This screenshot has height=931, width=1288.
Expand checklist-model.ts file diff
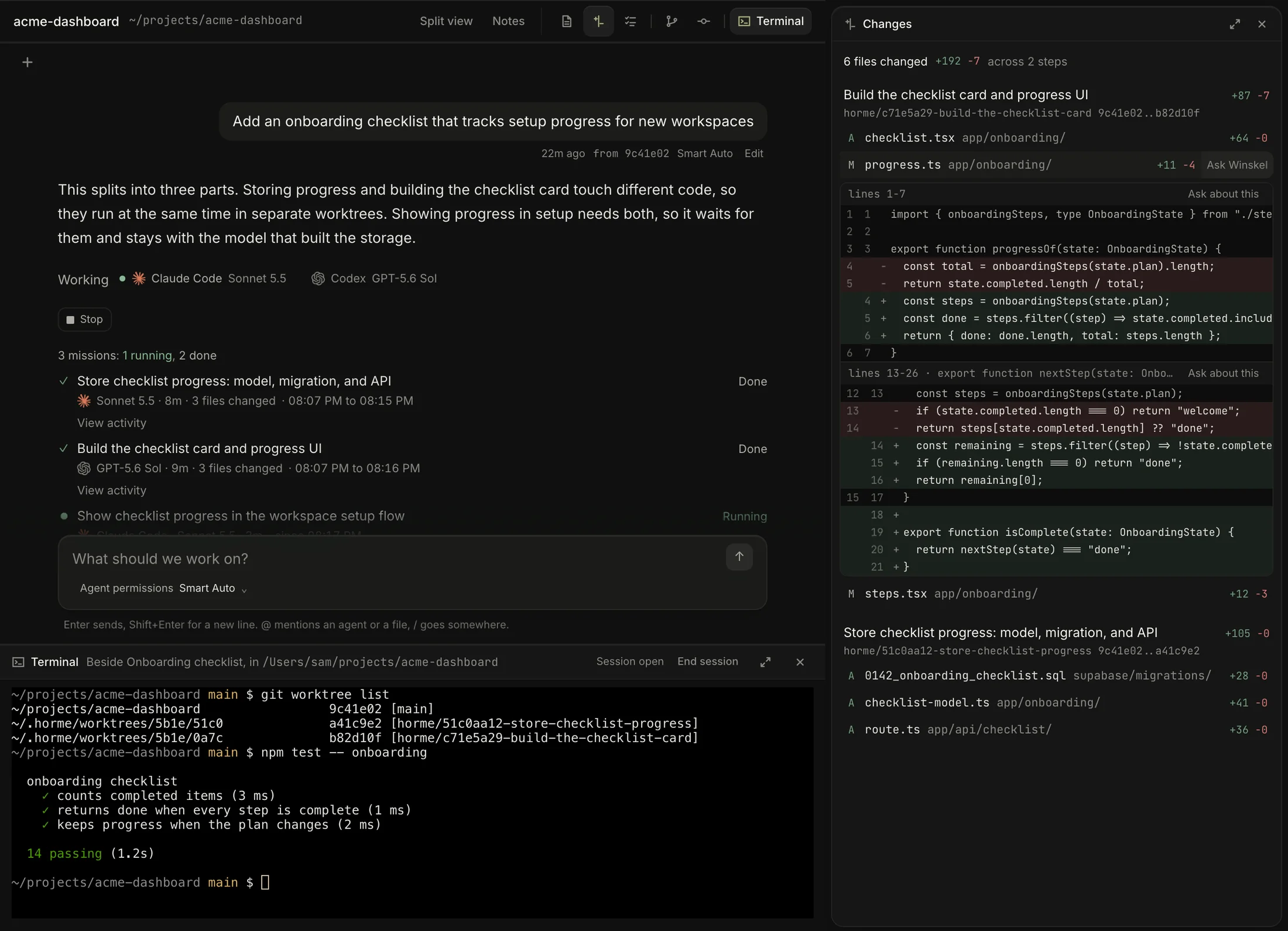click(x=1057, y=703)
